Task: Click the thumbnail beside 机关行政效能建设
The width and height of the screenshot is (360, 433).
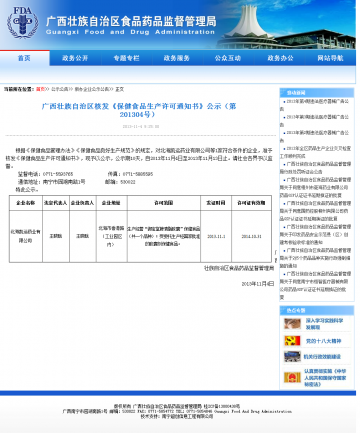Action: pos(292,357)
